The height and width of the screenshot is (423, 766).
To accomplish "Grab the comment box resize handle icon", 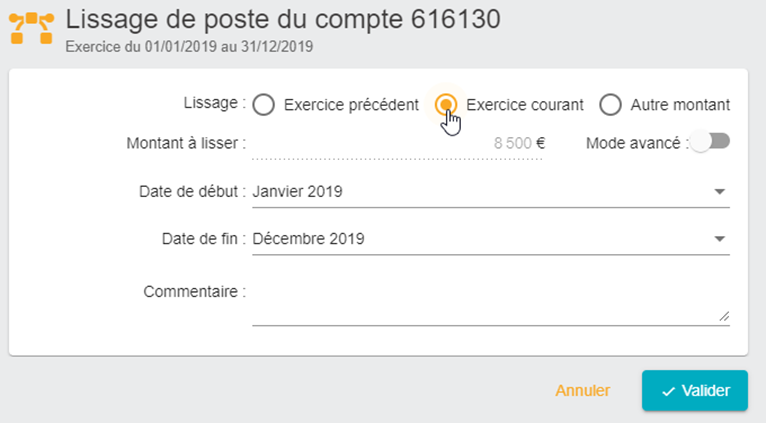I will pos(724,316).
